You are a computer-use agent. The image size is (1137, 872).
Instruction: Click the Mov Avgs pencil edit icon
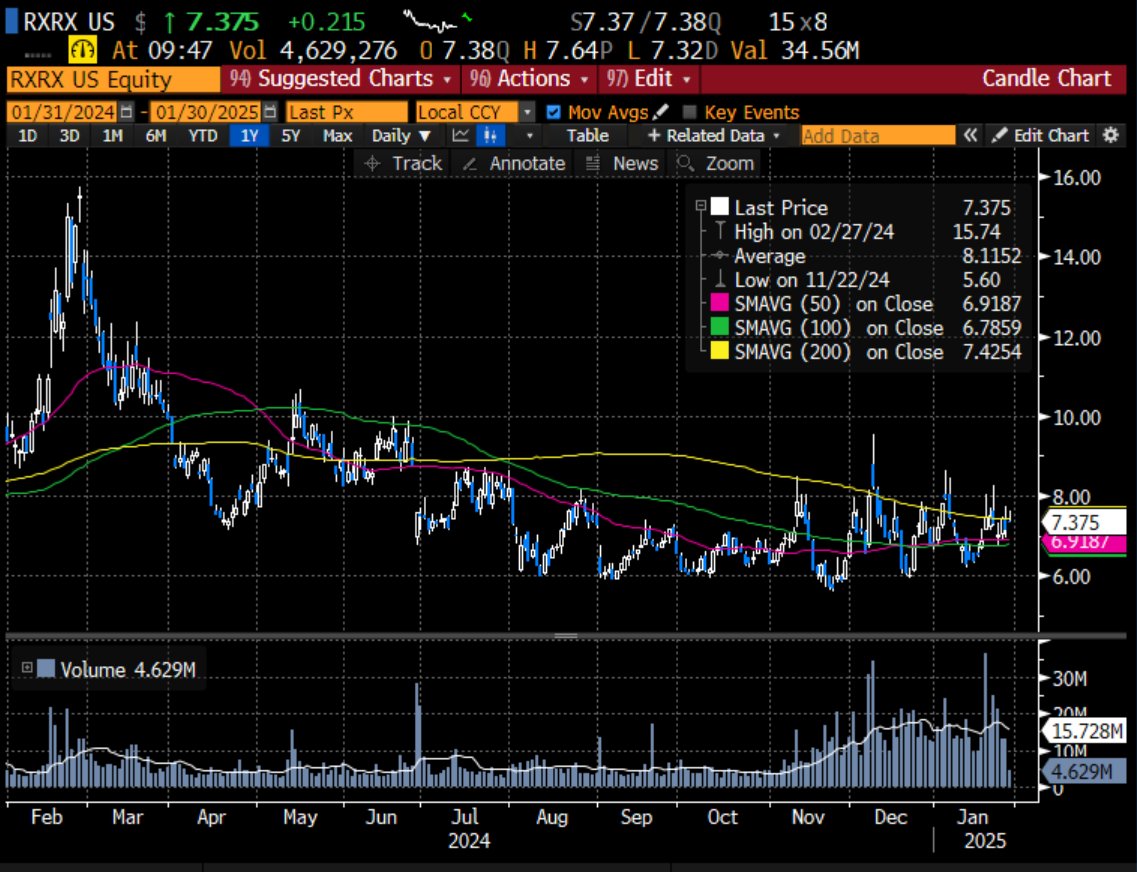pos(660,112)
